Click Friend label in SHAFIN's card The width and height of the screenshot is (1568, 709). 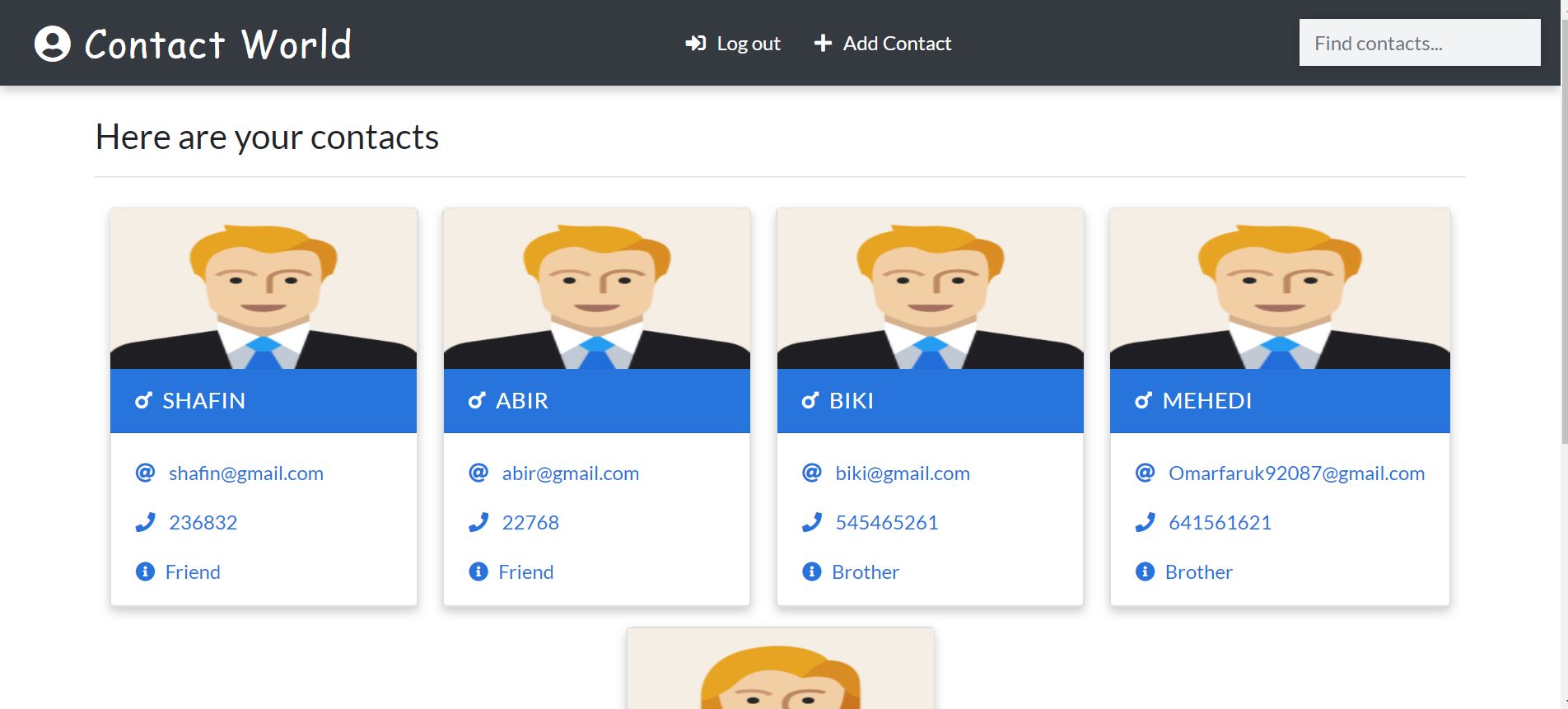coord(193,572)
